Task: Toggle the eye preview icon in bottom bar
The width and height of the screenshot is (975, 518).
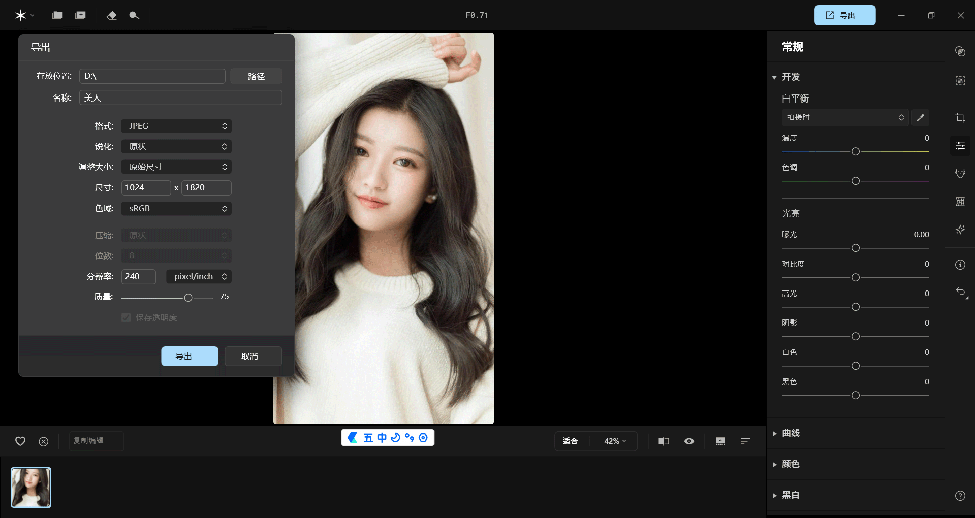Action: [689, 441]
